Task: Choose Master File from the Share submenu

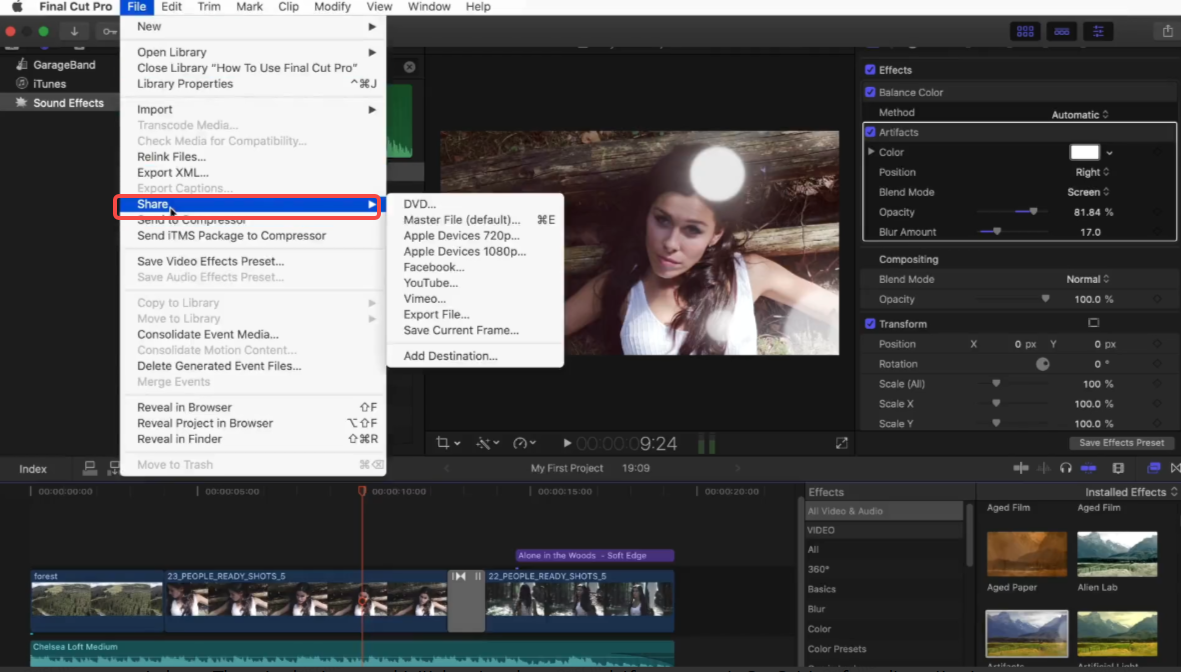Action: pos(460,218)
